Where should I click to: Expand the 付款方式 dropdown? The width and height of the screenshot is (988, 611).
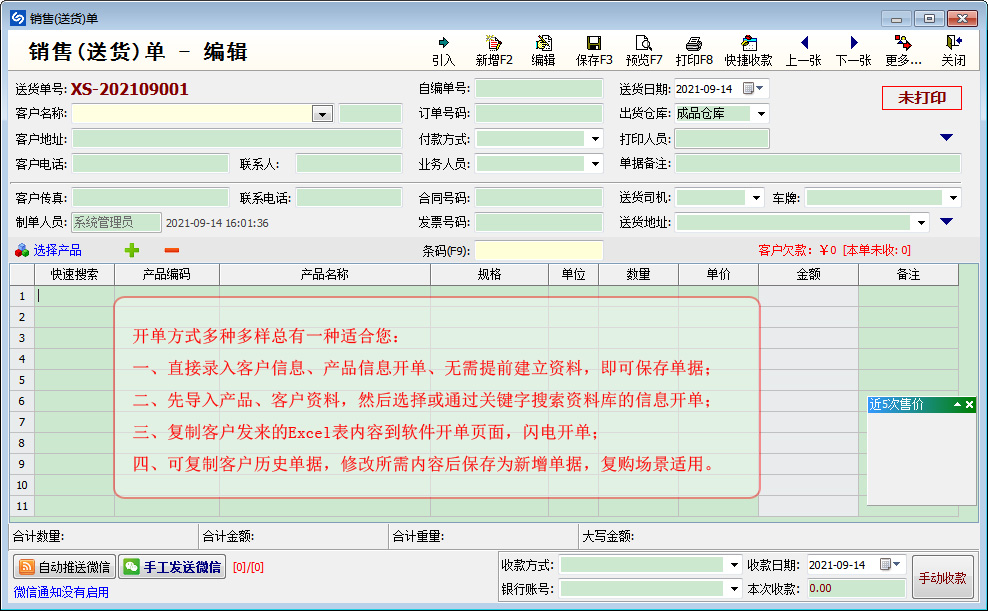tap(595, 139)
